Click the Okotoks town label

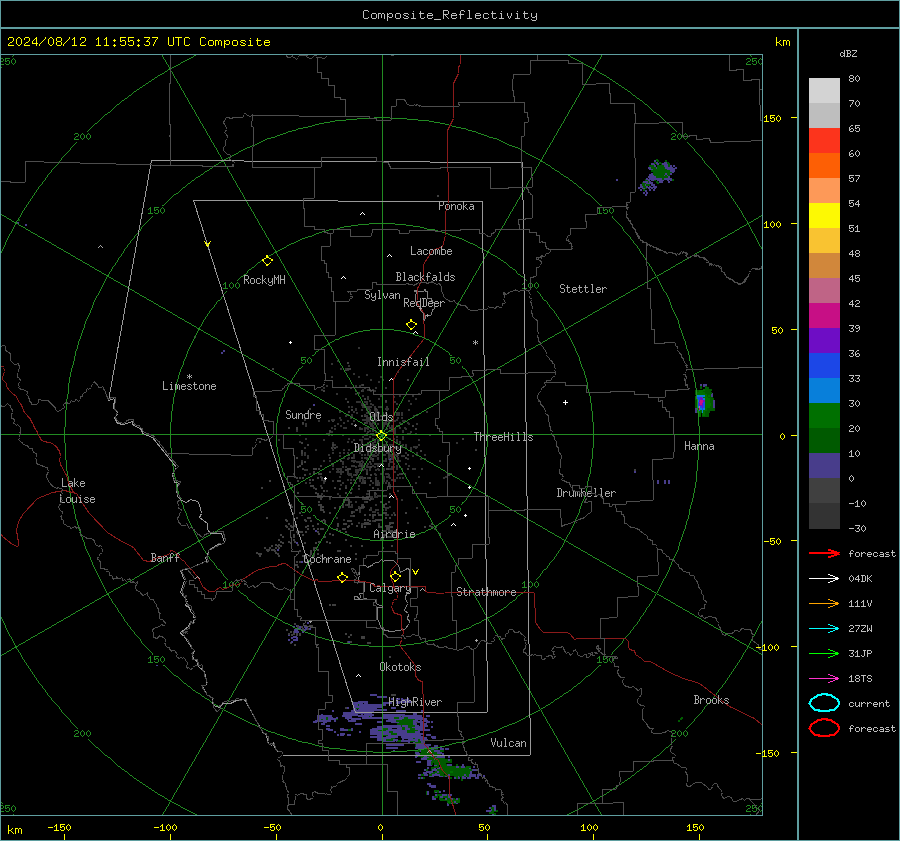[400, 667]
